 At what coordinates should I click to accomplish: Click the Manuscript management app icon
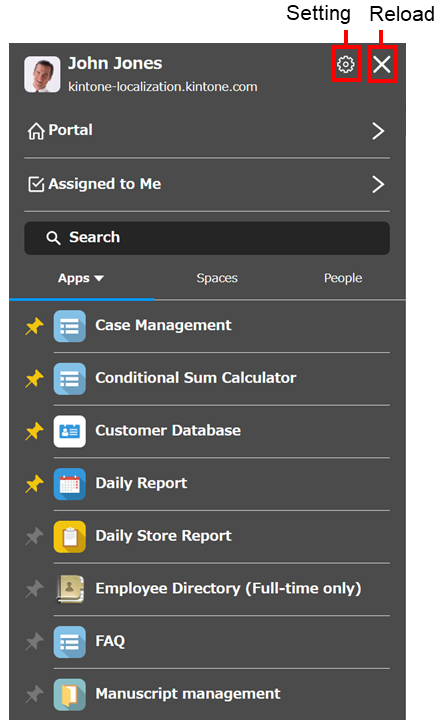tap(69, 694)
